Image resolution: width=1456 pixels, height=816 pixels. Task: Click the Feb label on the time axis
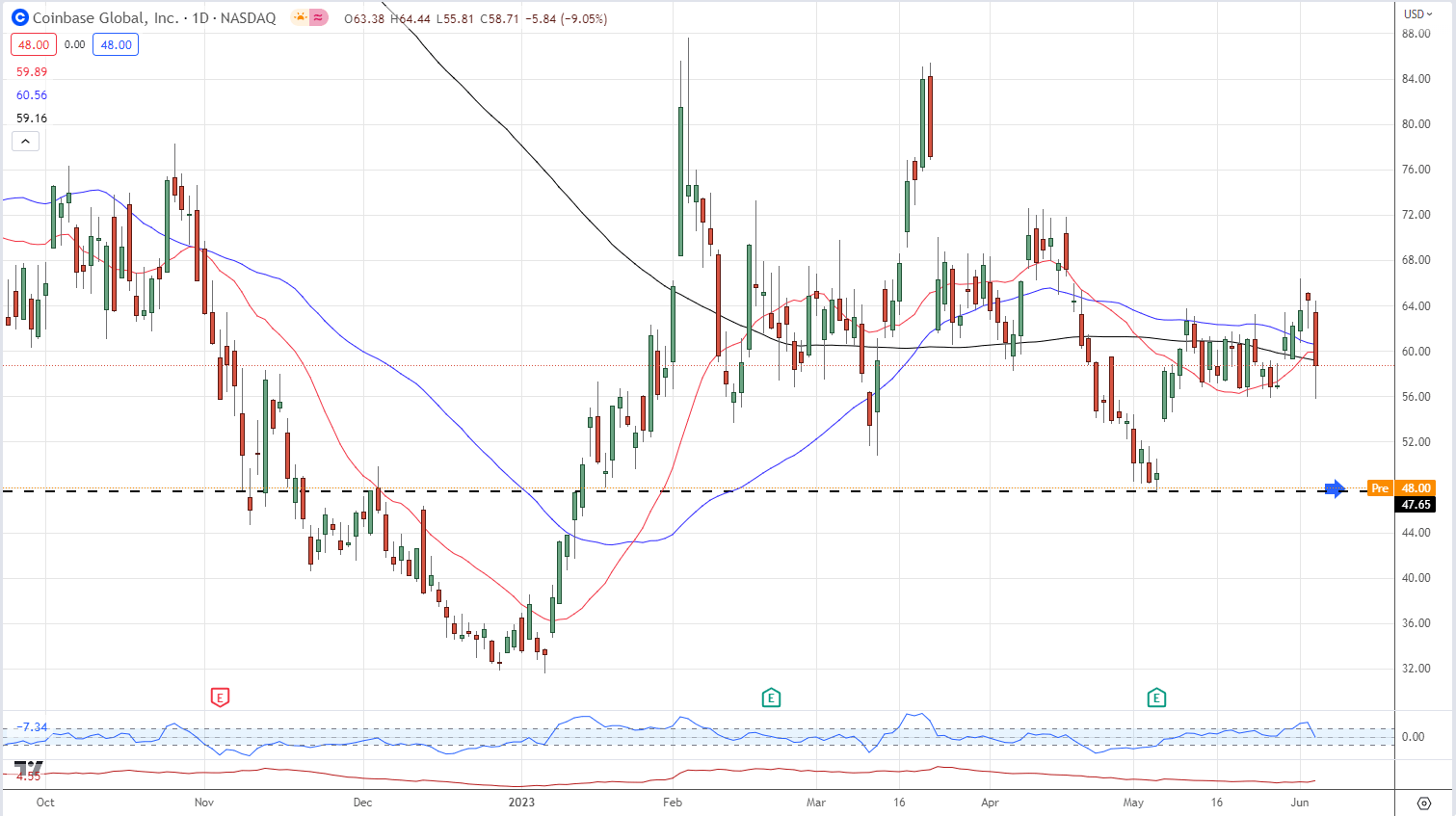coord(673,803)
